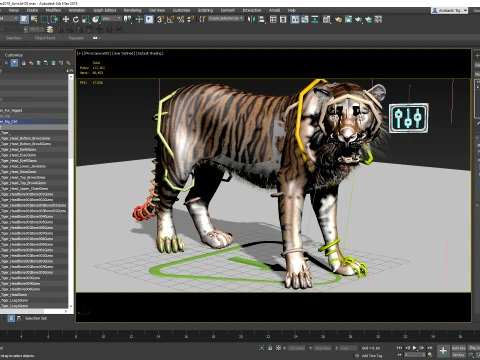
Task: Activate Select and Place tool
Action: [x=96, y=19]
